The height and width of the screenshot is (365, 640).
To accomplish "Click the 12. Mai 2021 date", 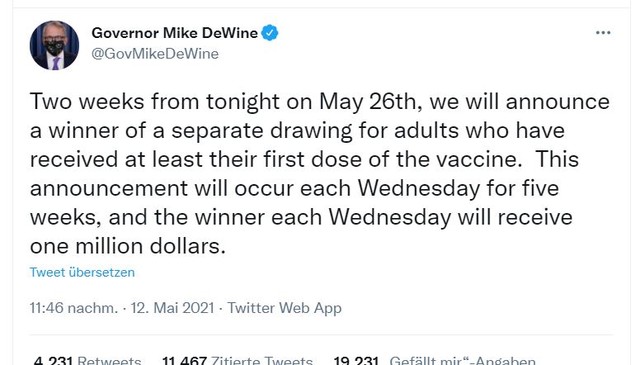I will click(172, 308).
